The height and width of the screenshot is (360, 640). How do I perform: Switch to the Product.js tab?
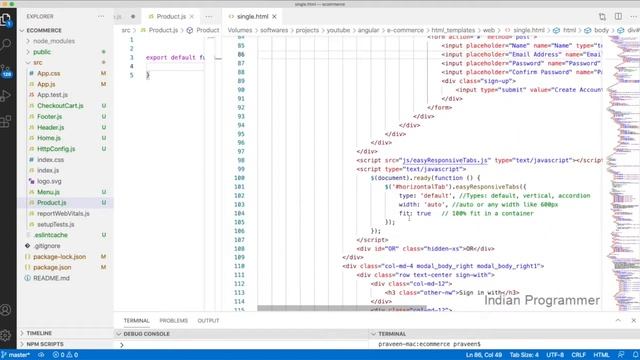tap(171, 16)
